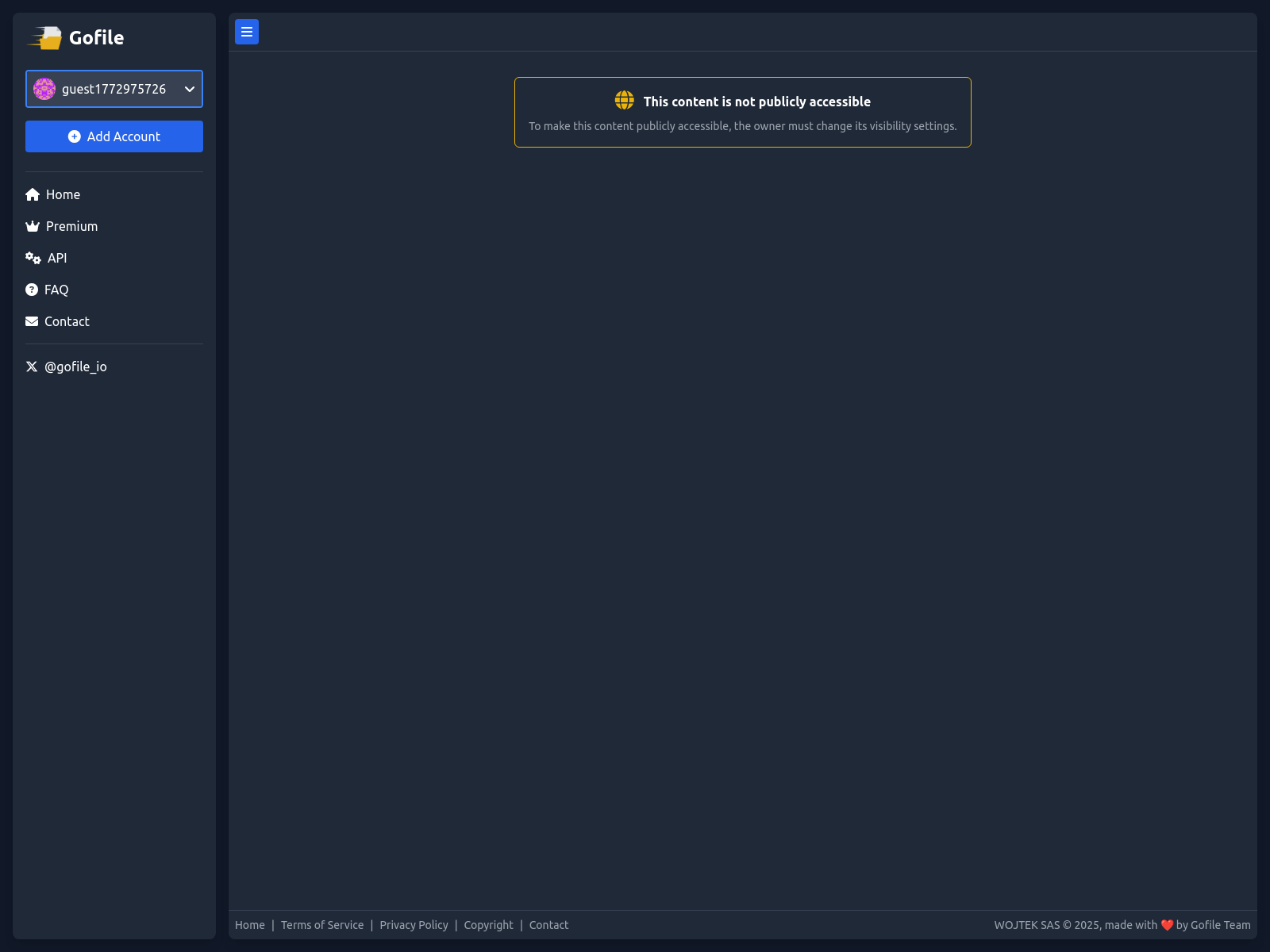Toggle the sidebar with hamburger menu icon
The image size is (1270, 952).
click(x=247, y=32)
